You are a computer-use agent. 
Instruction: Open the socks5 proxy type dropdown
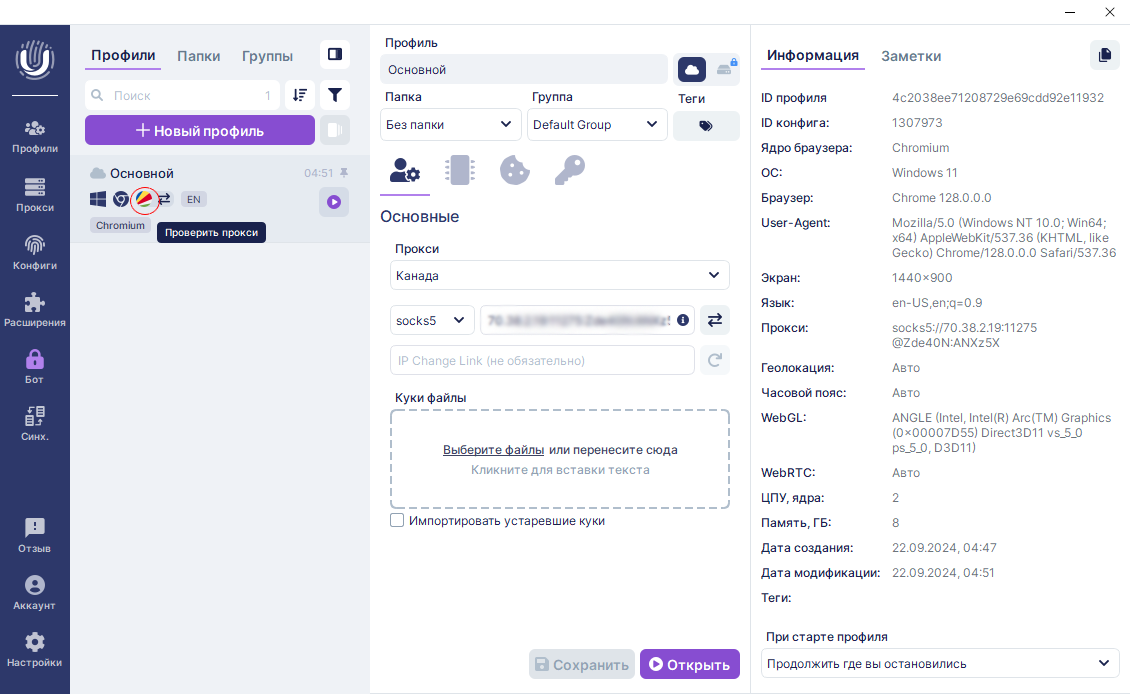tap(431, 320)
